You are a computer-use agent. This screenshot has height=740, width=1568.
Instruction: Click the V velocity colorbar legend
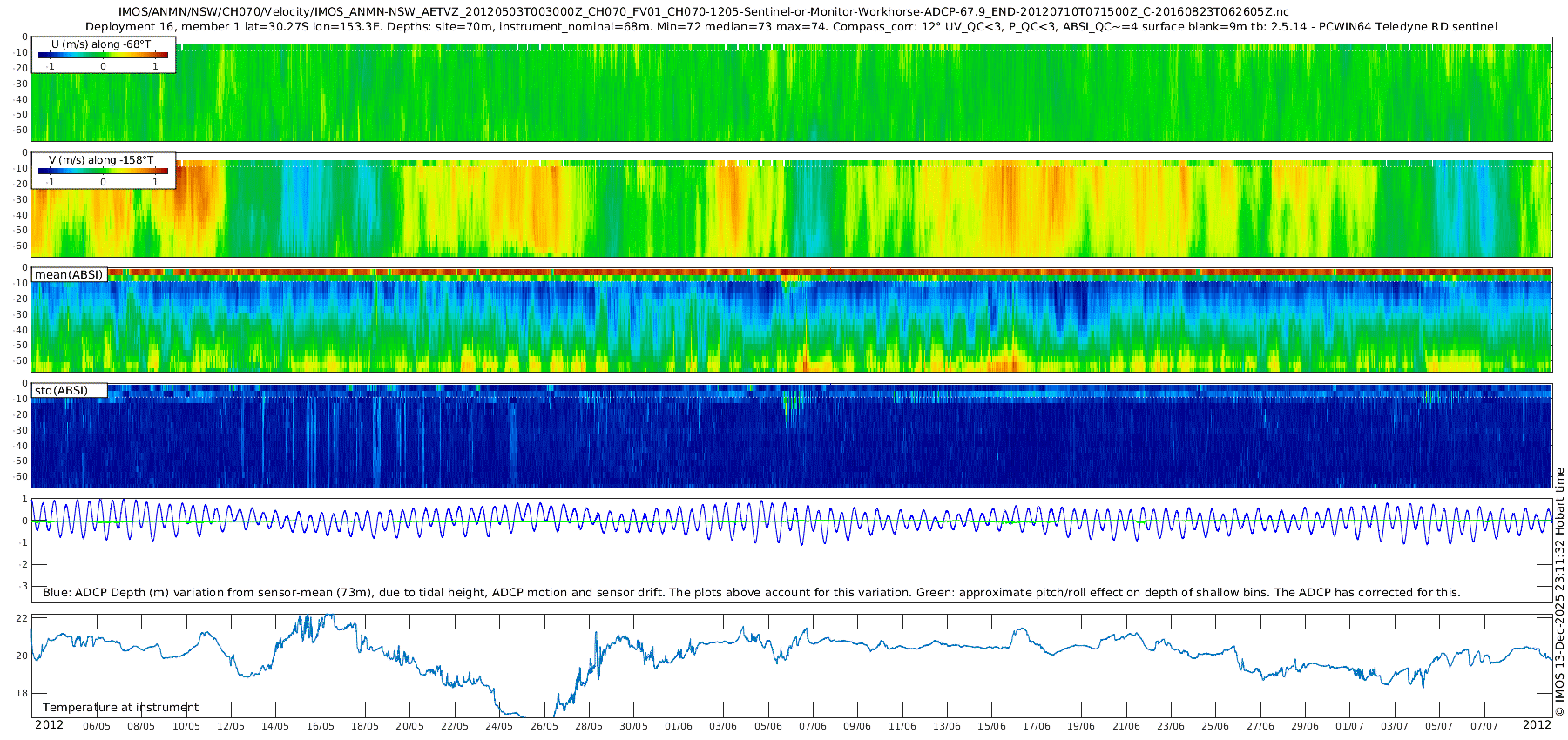tap(103, 172)
